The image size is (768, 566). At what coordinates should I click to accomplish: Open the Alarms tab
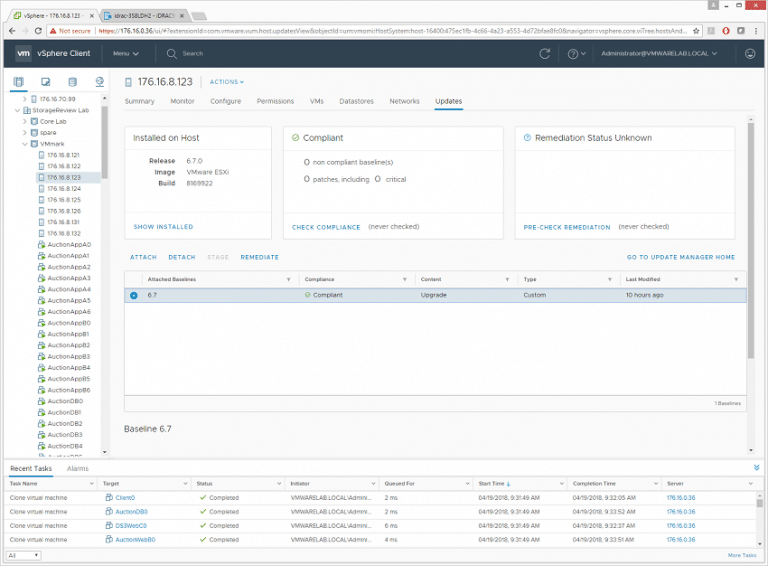[x=77, y=469]
